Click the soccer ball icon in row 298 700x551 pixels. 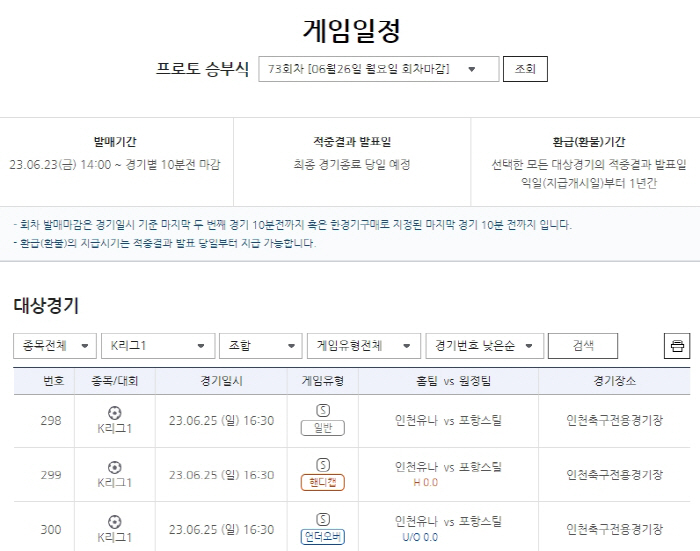114,412
